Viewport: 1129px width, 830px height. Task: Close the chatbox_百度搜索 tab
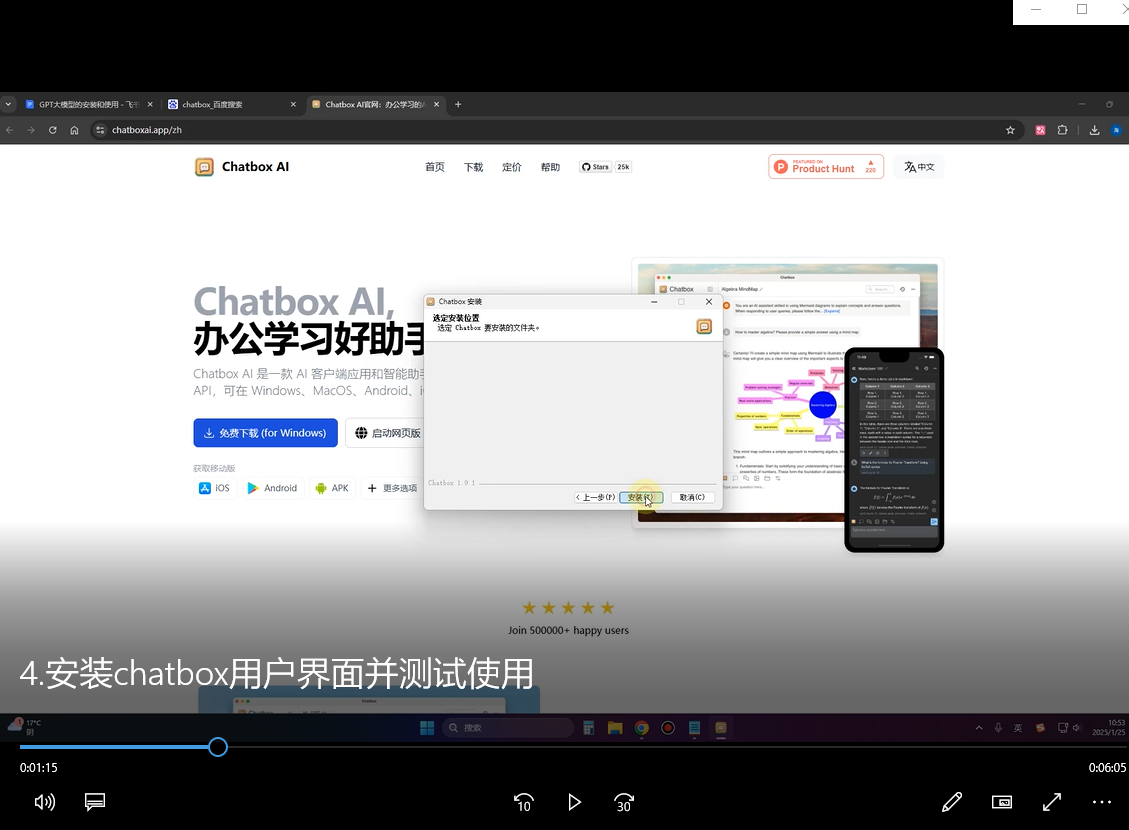click(293, 104)
